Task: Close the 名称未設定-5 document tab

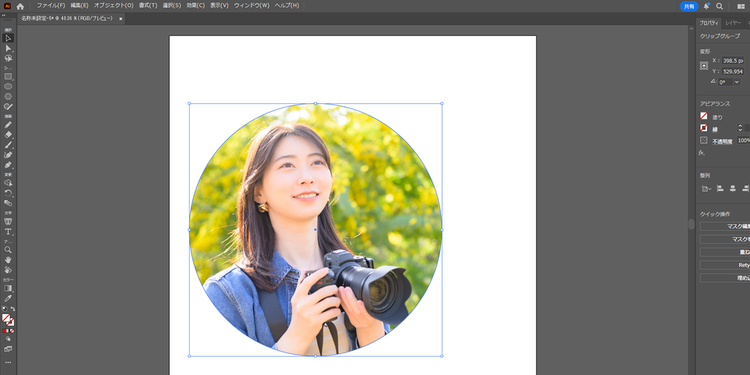Action: pyautogui.click(x=121, y=19)
